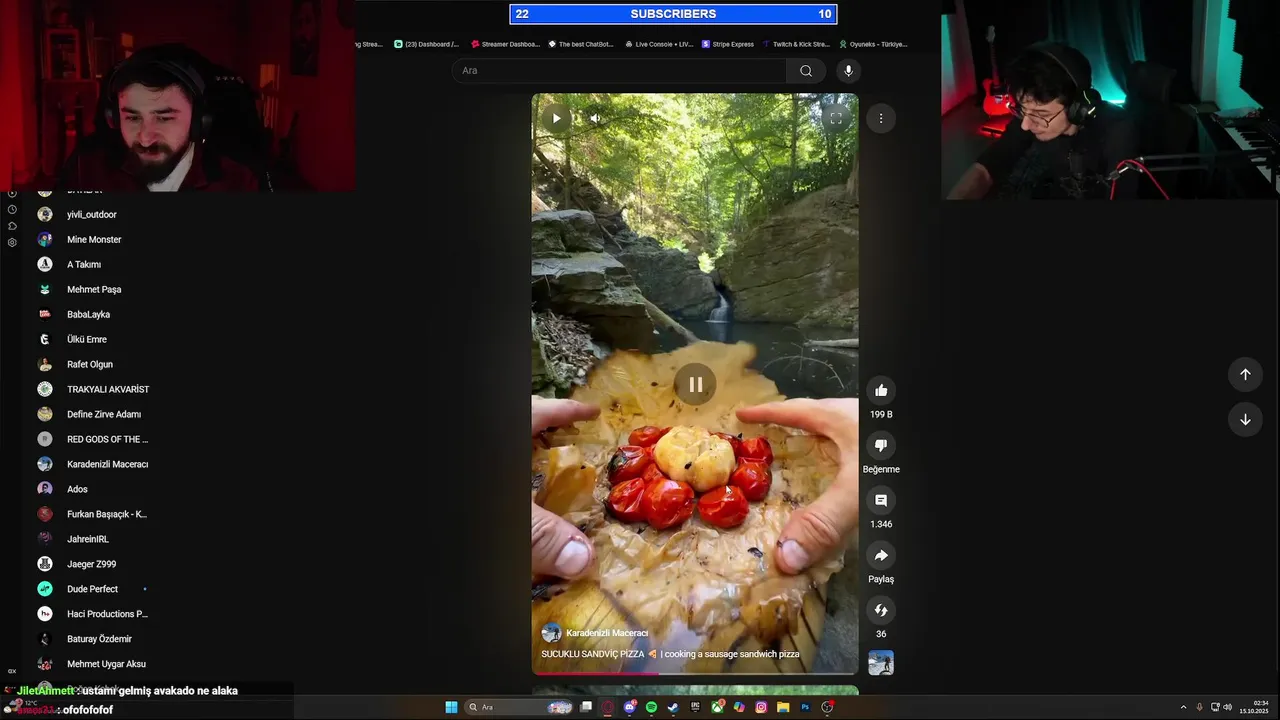Pause the video with center pause button

[x=695, y=384]
